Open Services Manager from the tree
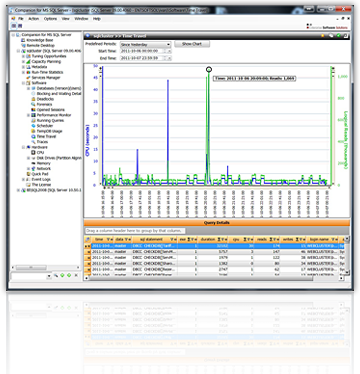The image size is (360, 374). [x=46, y=77]
